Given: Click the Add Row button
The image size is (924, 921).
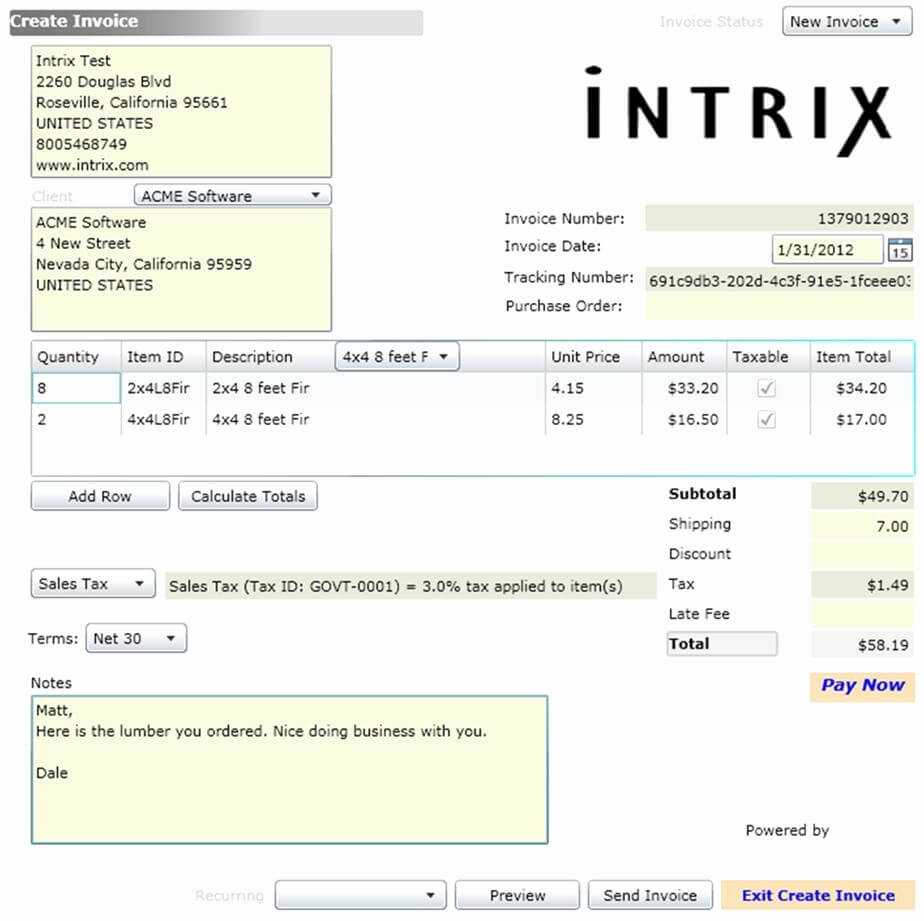Looking at the screenshot, I should 100,496.
